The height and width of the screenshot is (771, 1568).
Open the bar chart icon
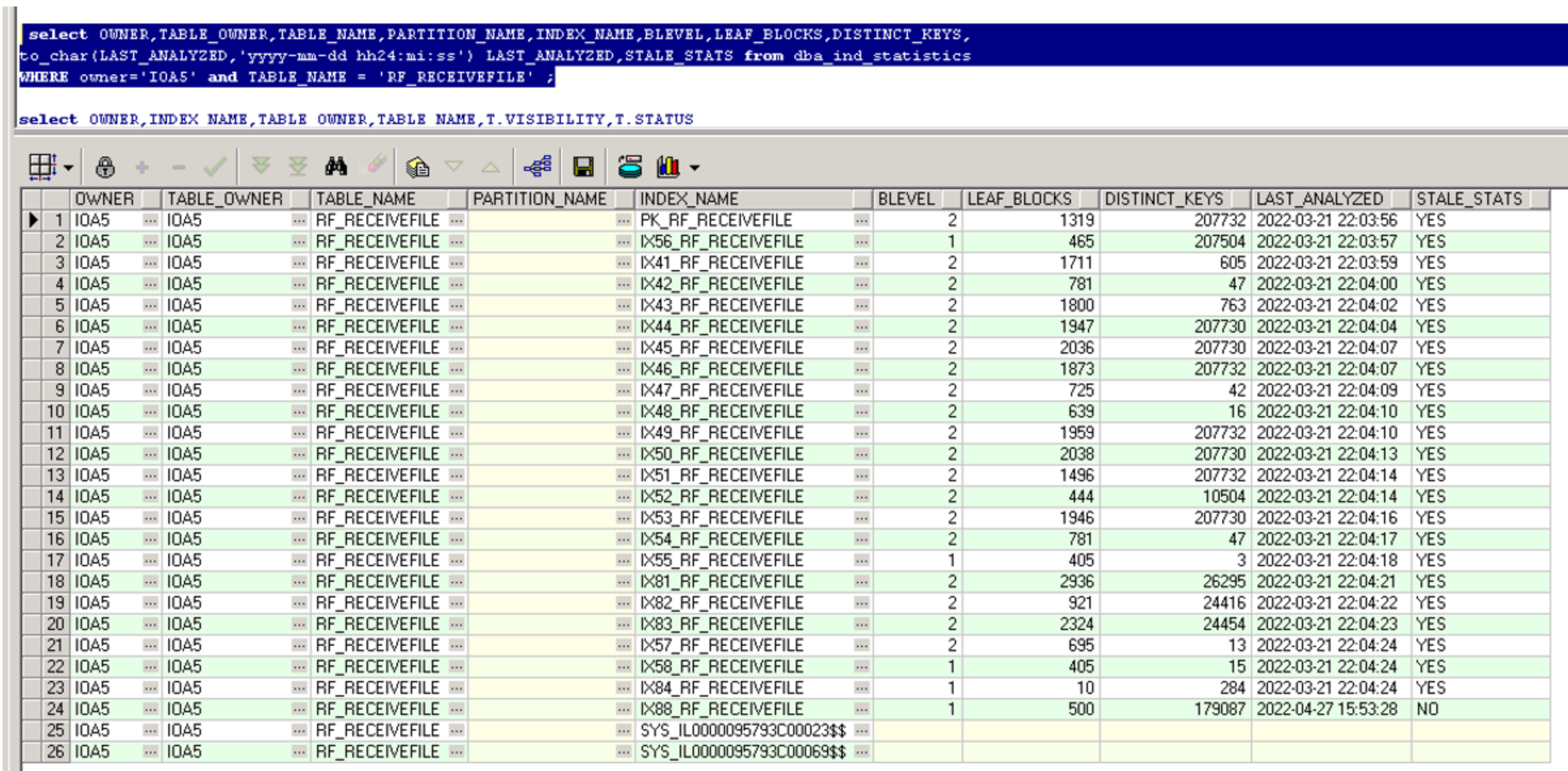(x=668, y=167)
